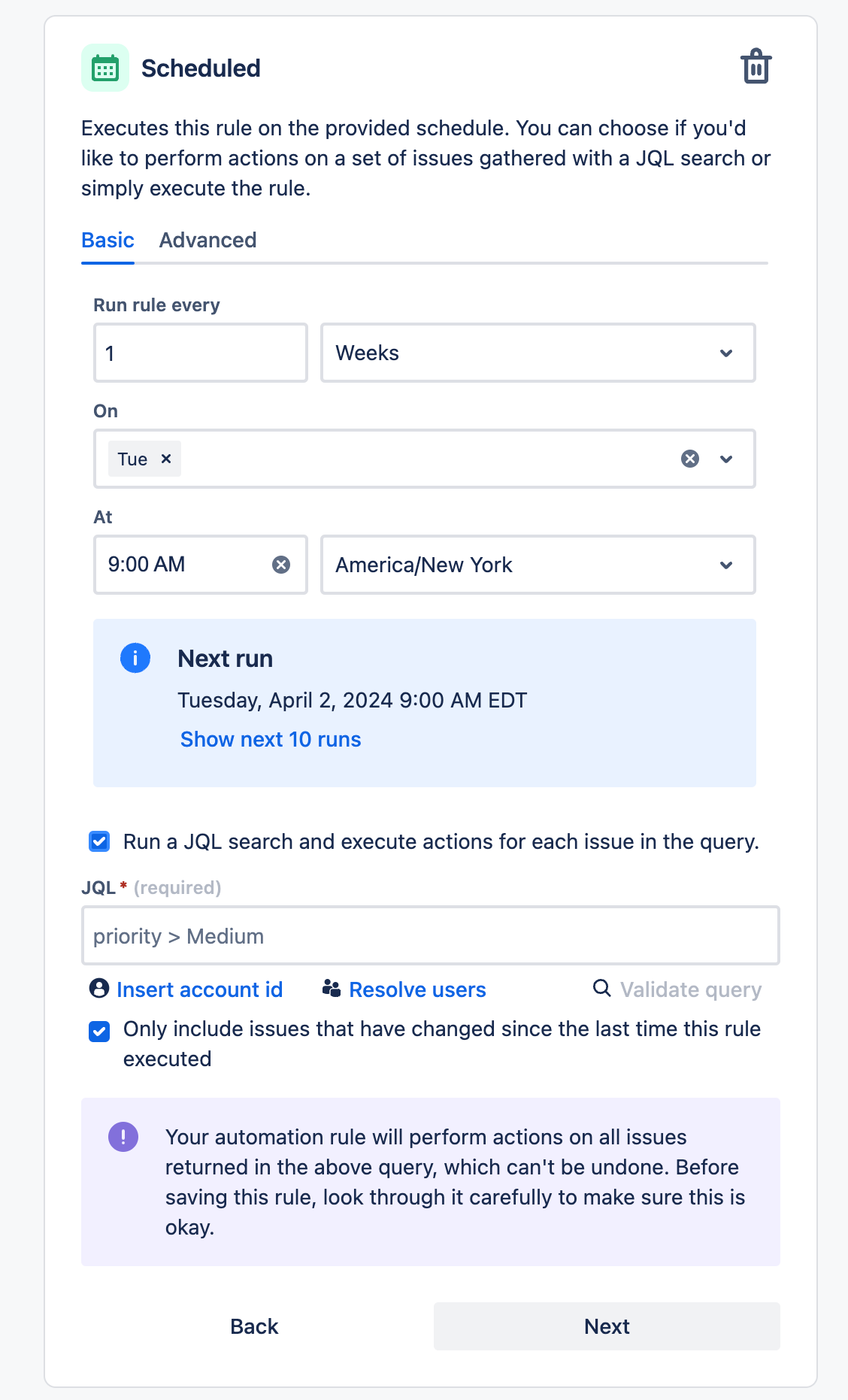Click the 'Next run' heading
The width and height of the screenshot is (848, 1400).
226,659
